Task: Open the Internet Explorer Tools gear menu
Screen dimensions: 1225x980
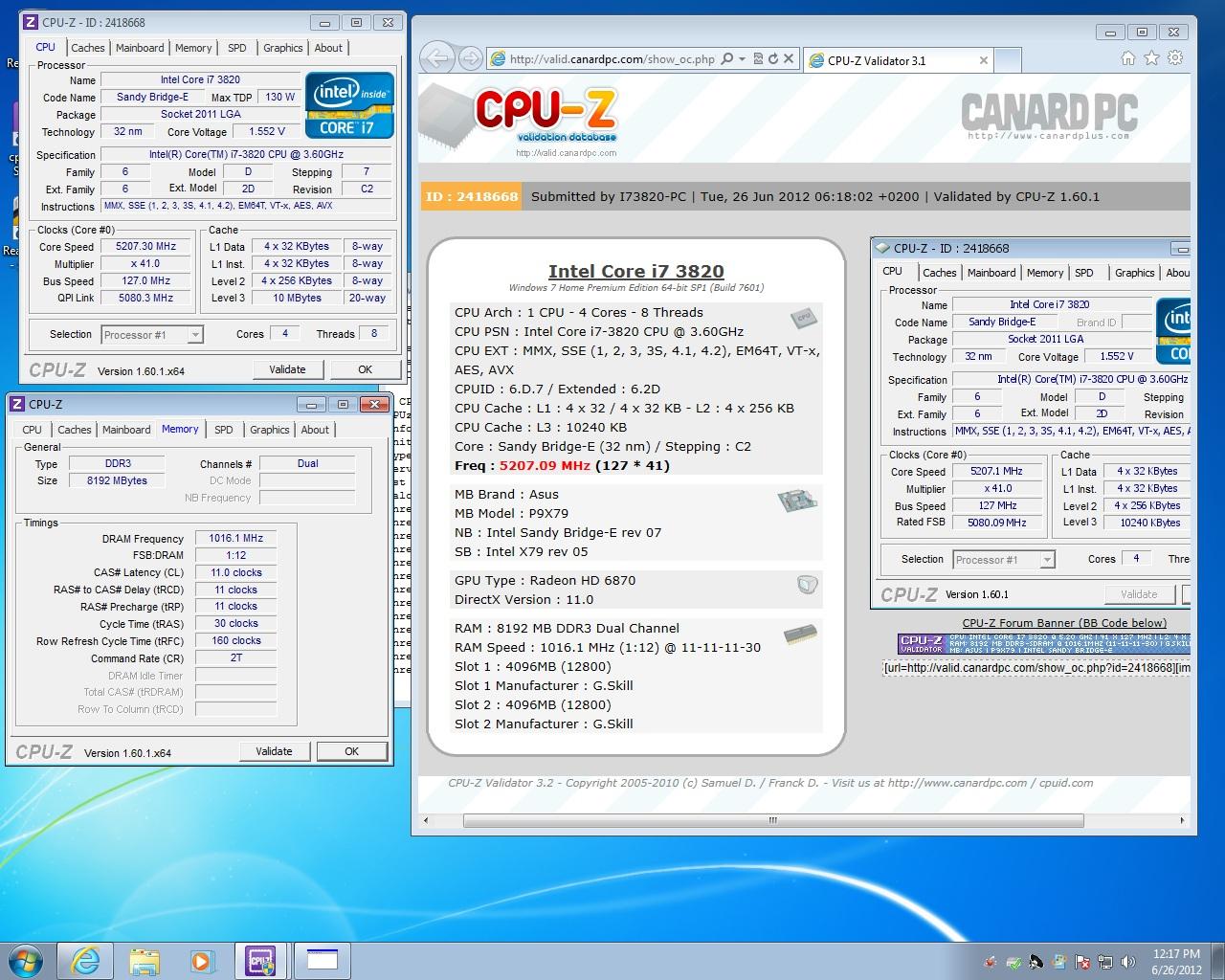Action: [1175, 58]
